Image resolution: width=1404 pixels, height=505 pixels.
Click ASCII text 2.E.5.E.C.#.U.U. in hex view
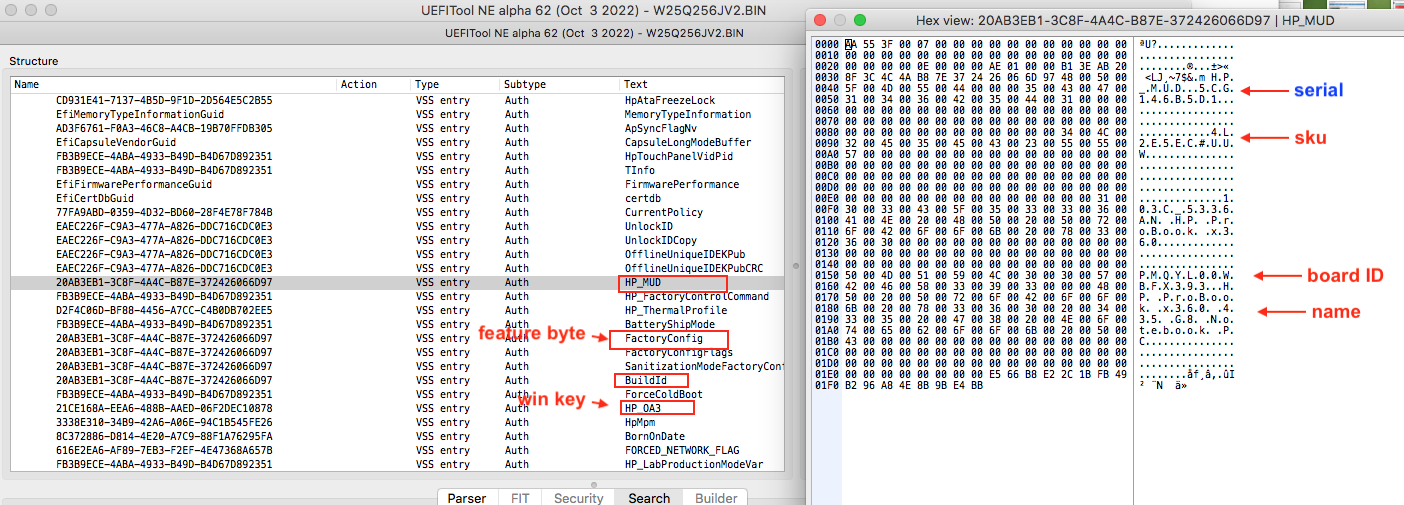[x=1186, y=144]
